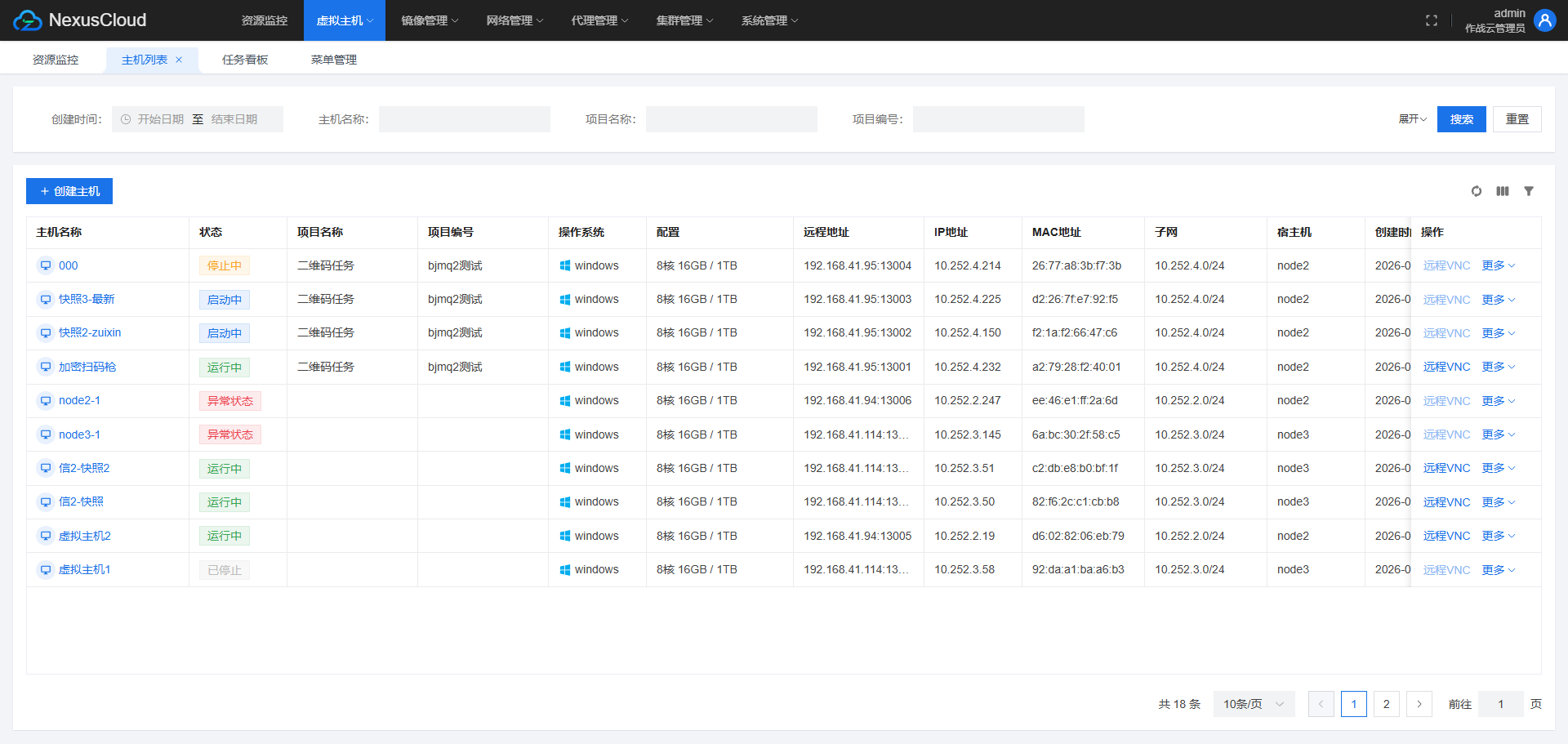Click the 创建主机 button
Screen dimensions: 1568x744
[x=69, y=191]
